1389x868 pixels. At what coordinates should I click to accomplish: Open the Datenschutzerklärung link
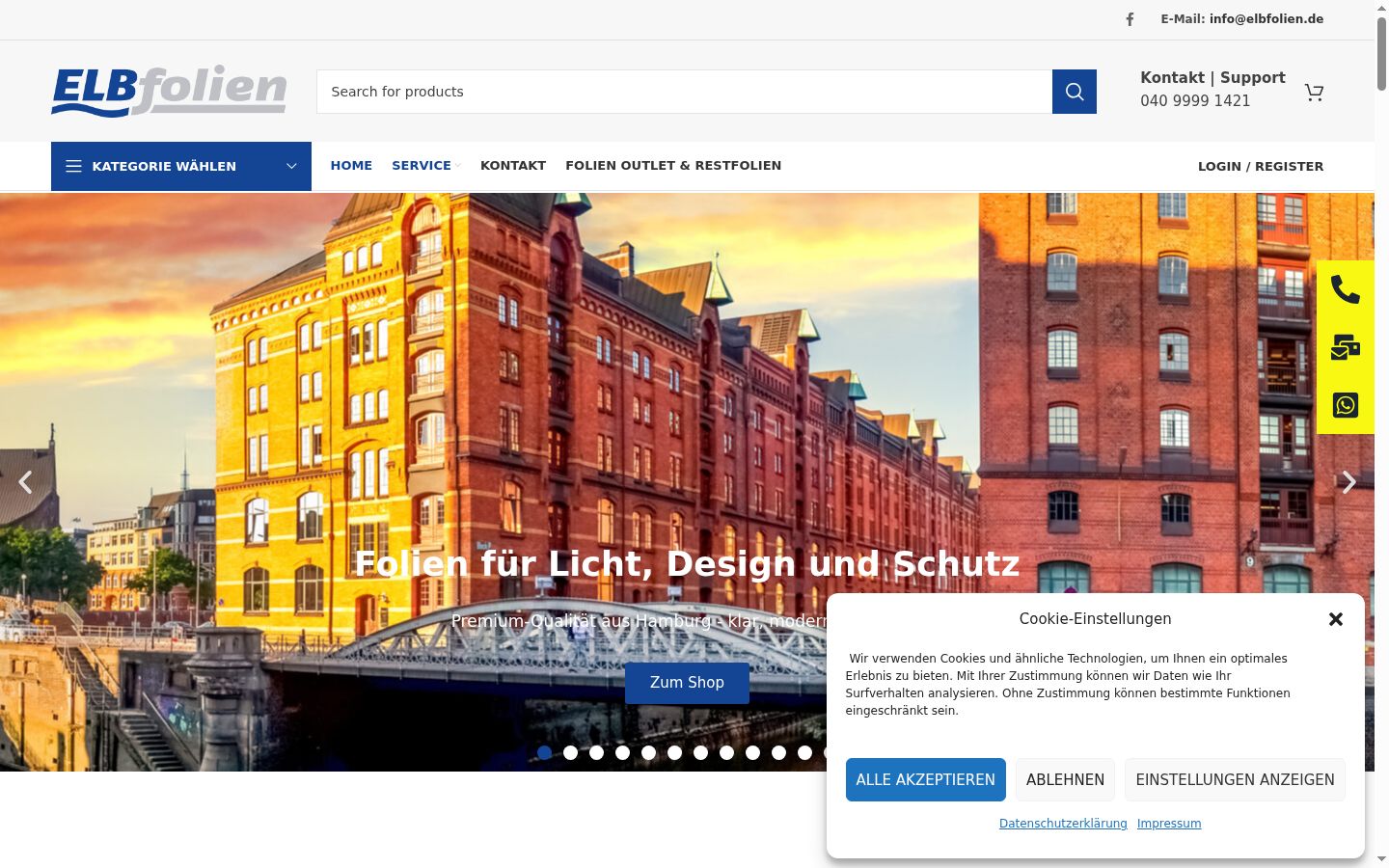pyautogui.click(x=1063, y=824)
